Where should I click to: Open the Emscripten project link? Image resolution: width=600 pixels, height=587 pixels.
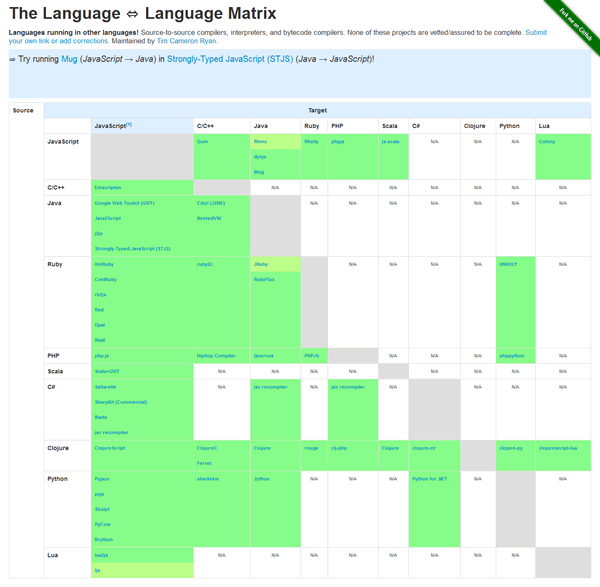click(108, 188)
